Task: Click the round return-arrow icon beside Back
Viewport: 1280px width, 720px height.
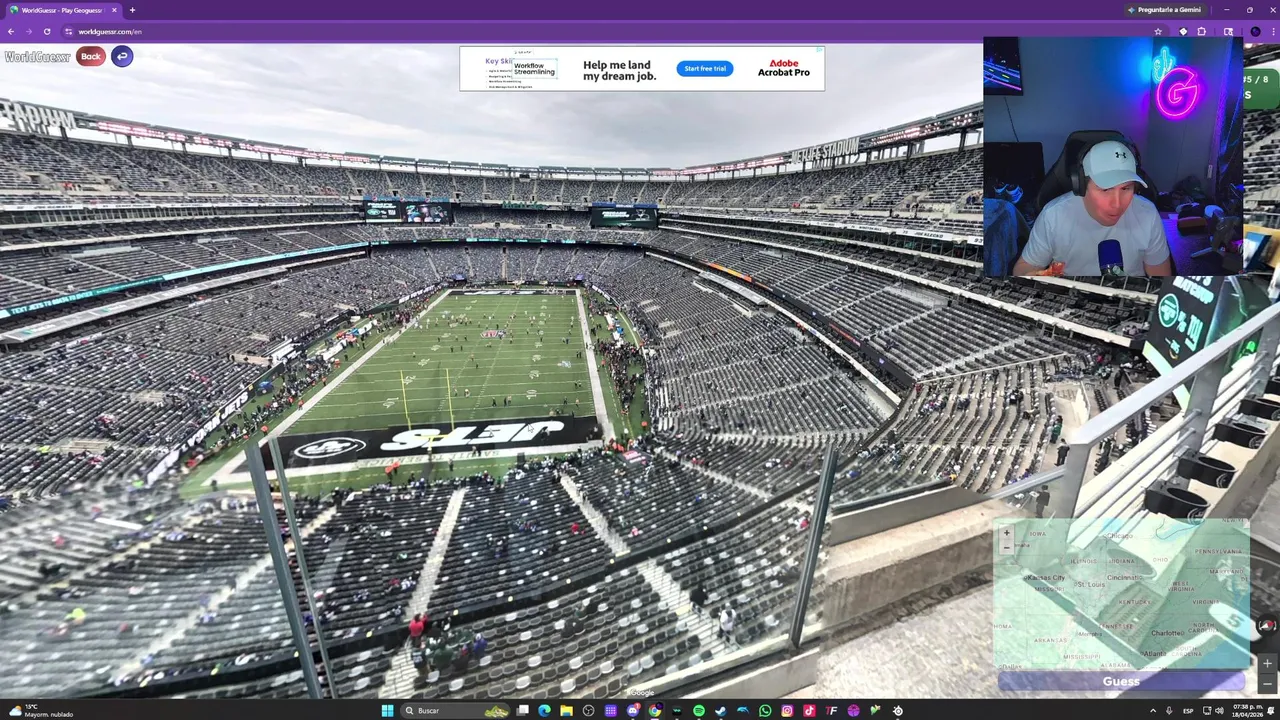Action: [122, 56]
